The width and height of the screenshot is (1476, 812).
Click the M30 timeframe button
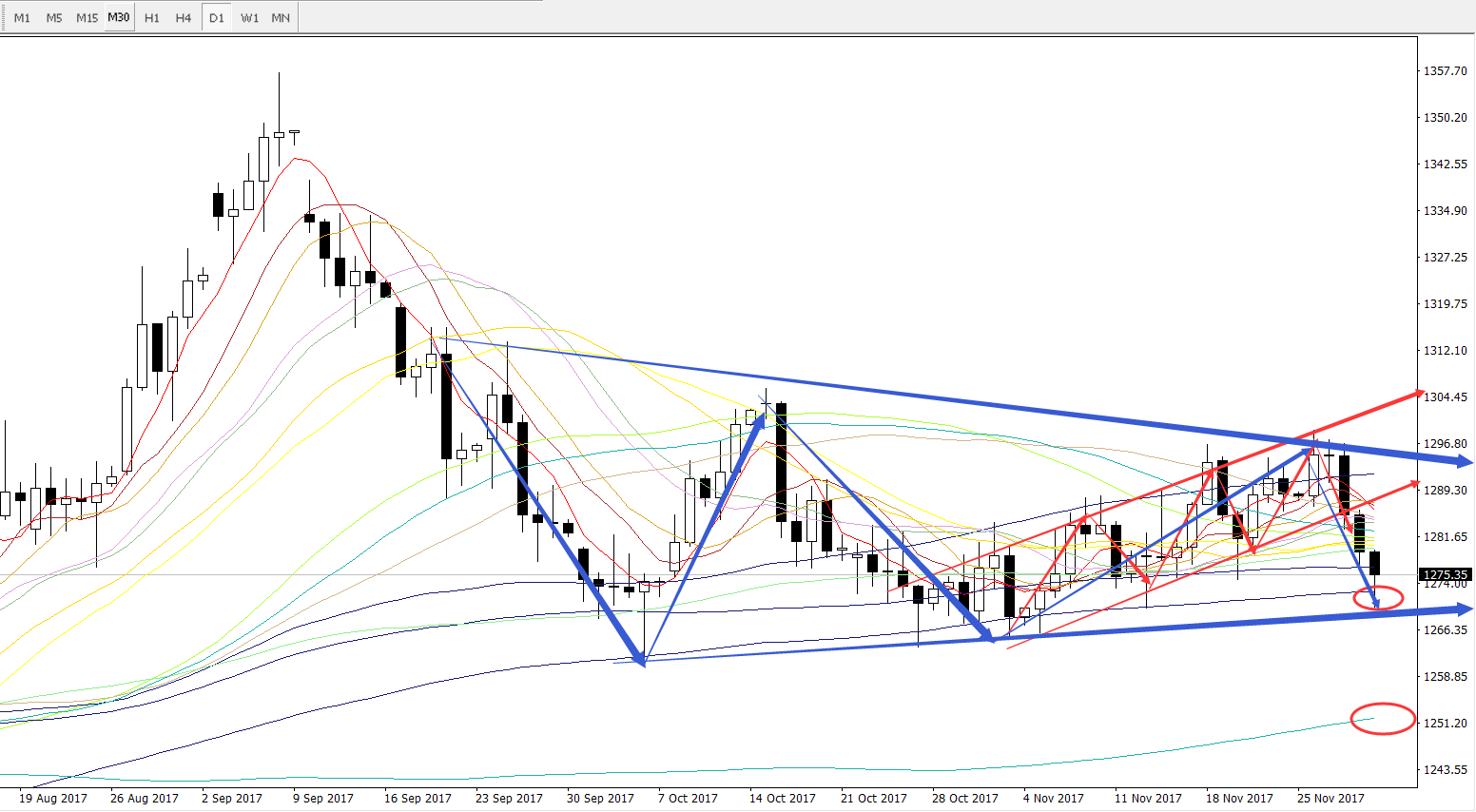(119, 18)
